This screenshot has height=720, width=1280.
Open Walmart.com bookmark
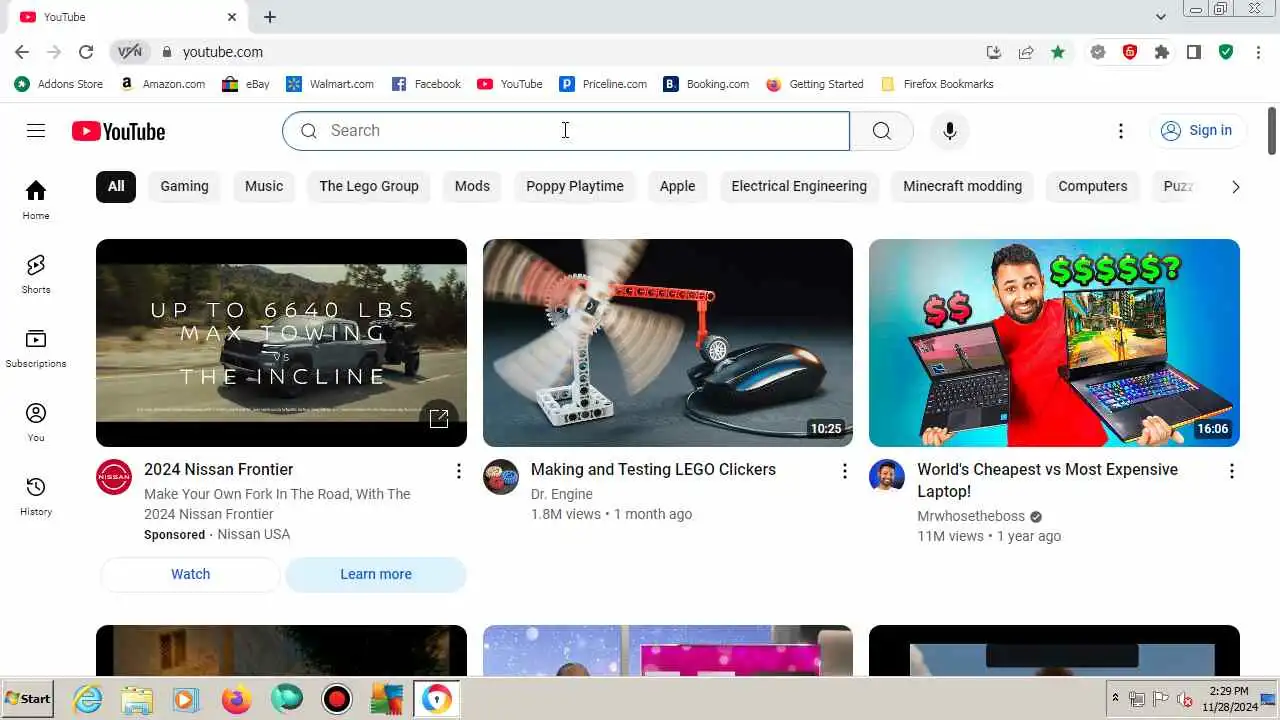point(330,84)
